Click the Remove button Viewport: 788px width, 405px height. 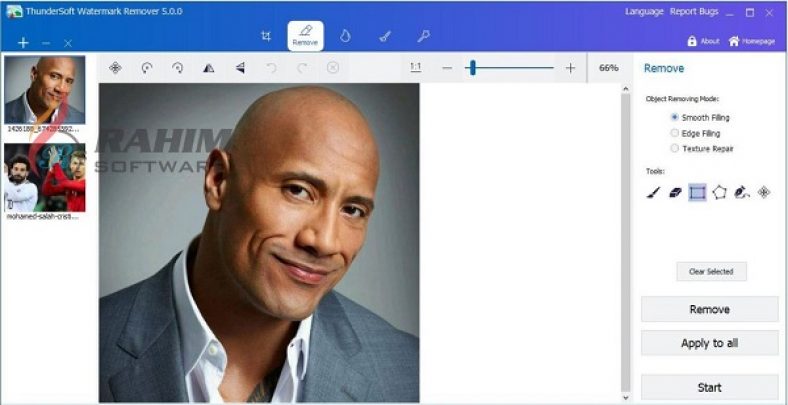(x=710, y=309)
